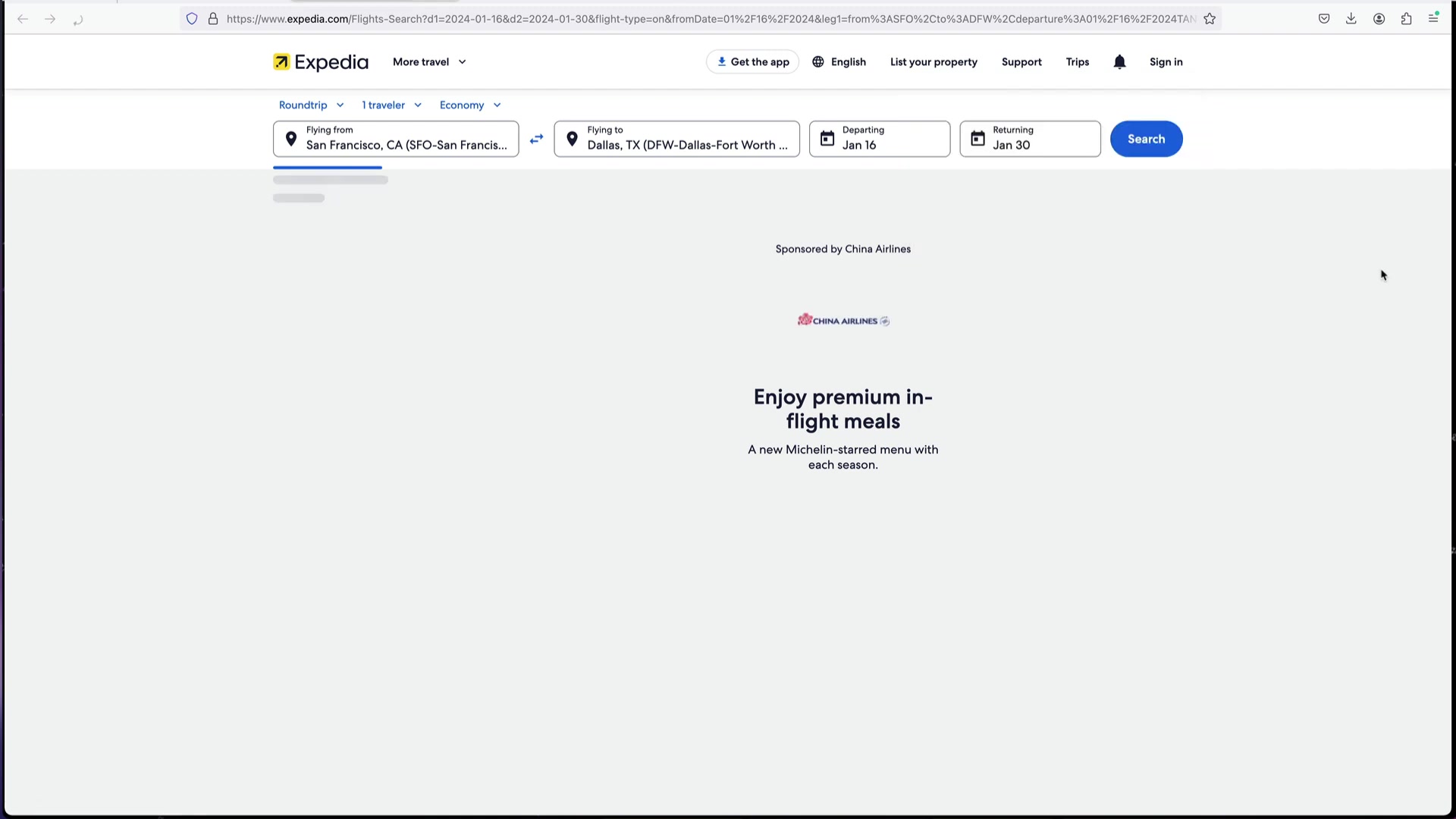
Task: Click the download arrow in Get the app
Action: (722, 62)
